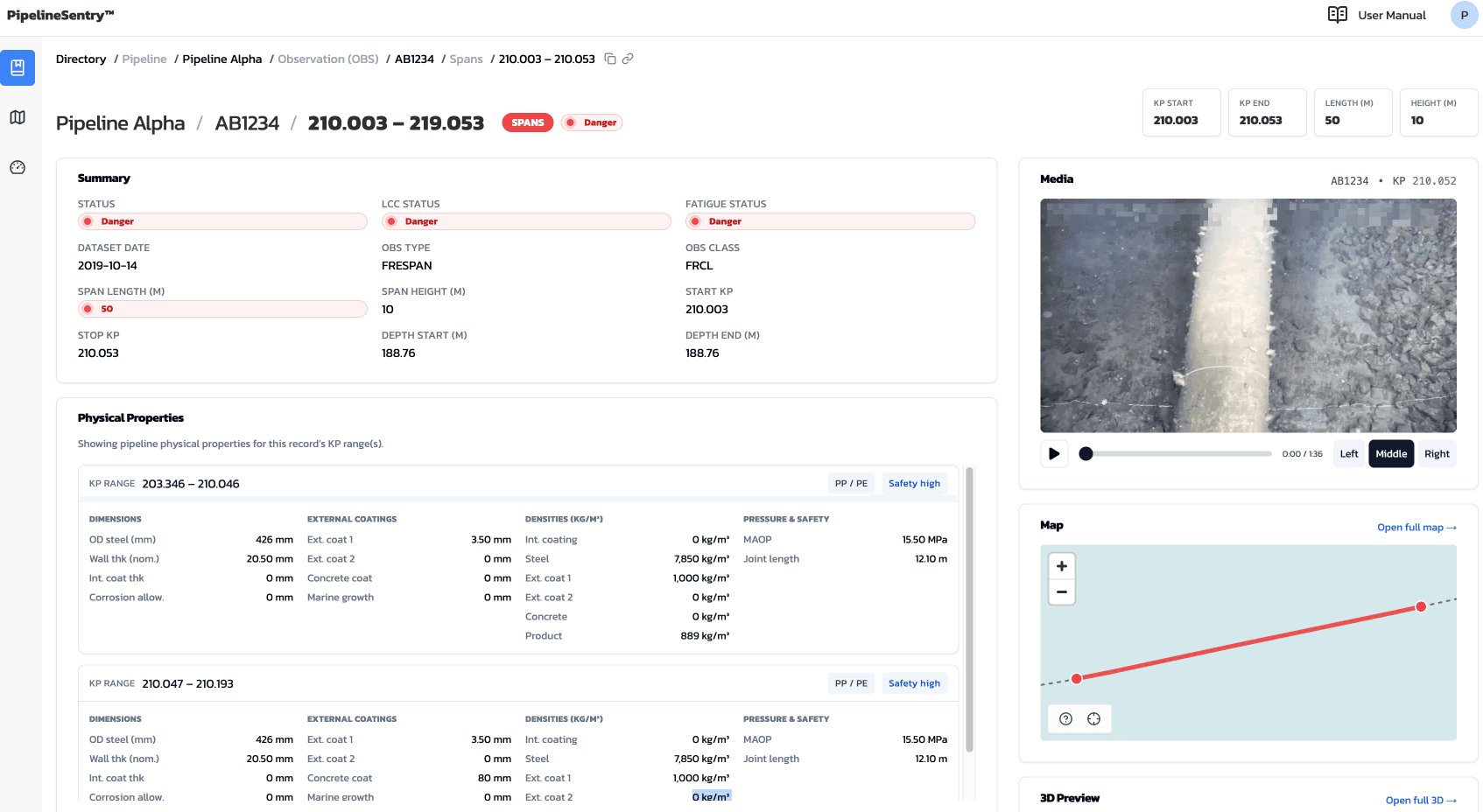Open the Spans breadcrumb item
Viewport: 1483px width, 812px height.
point(466,59)
